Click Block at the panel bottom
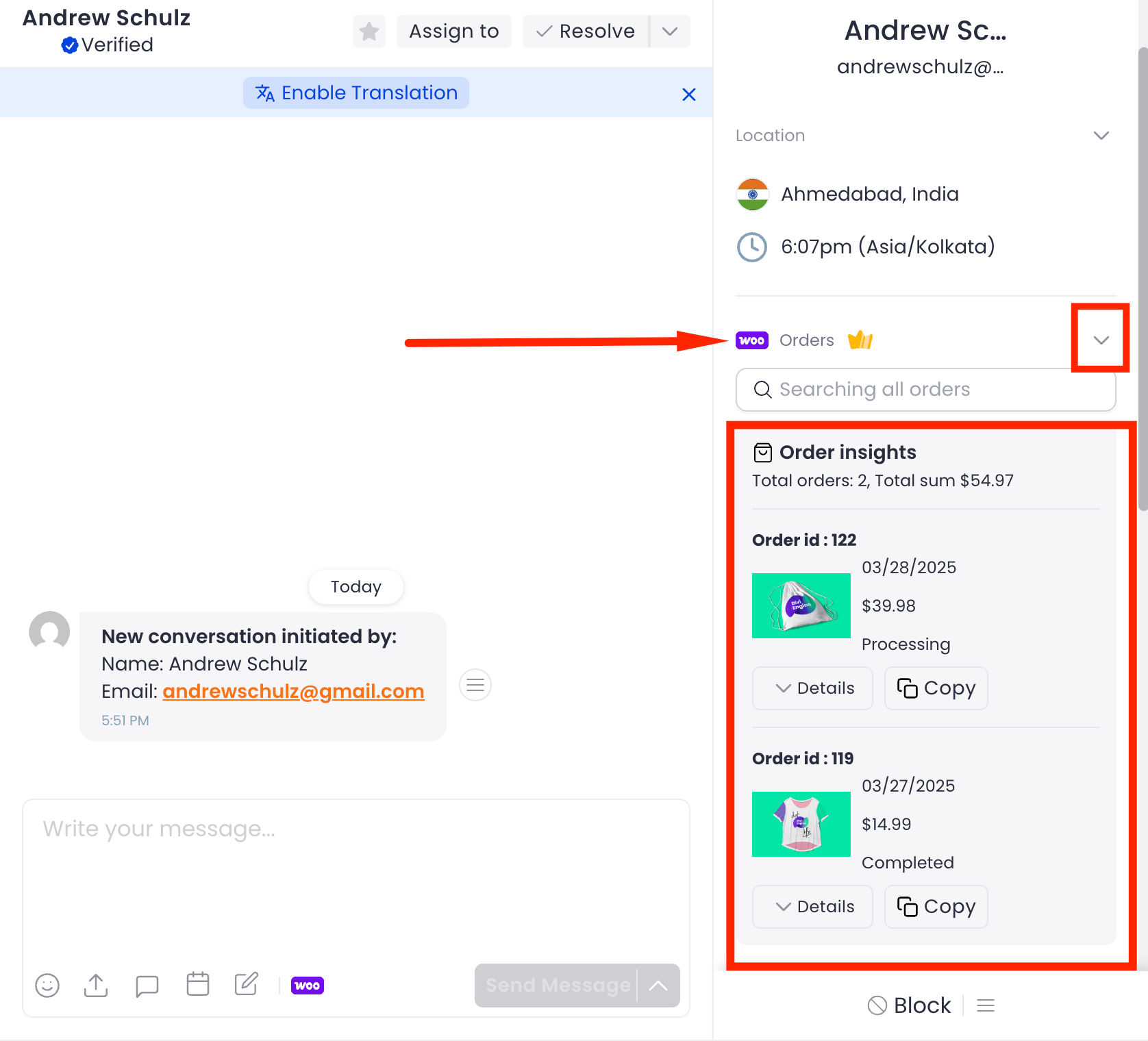The height and width of the screenshot is (1041, 1148). 909,1005
